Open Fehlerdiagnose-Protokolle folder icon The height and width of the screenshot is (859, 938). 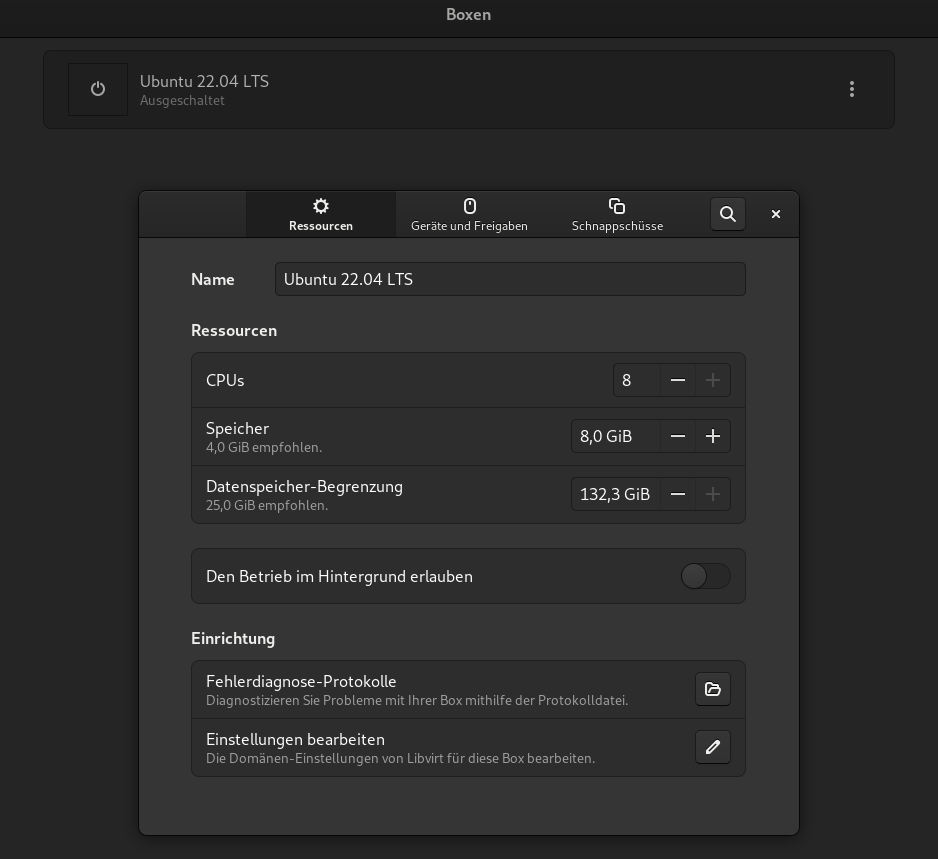712,689
